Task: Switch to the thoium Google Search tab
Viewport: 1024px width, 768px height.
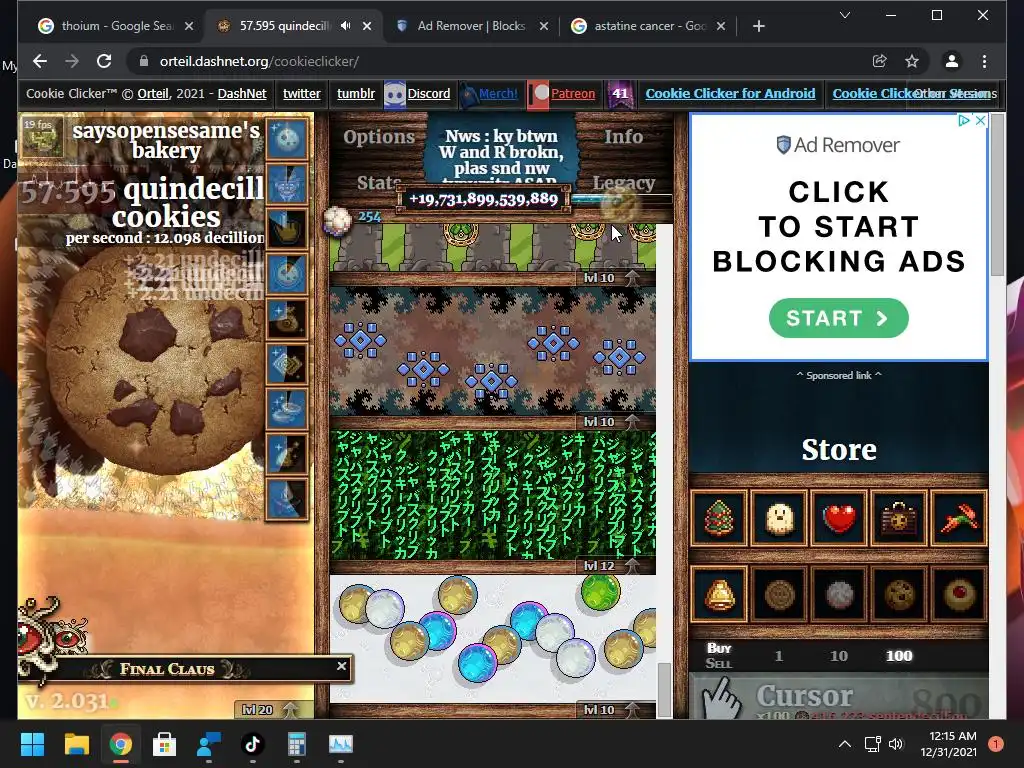Action: [x=116, y=25]
